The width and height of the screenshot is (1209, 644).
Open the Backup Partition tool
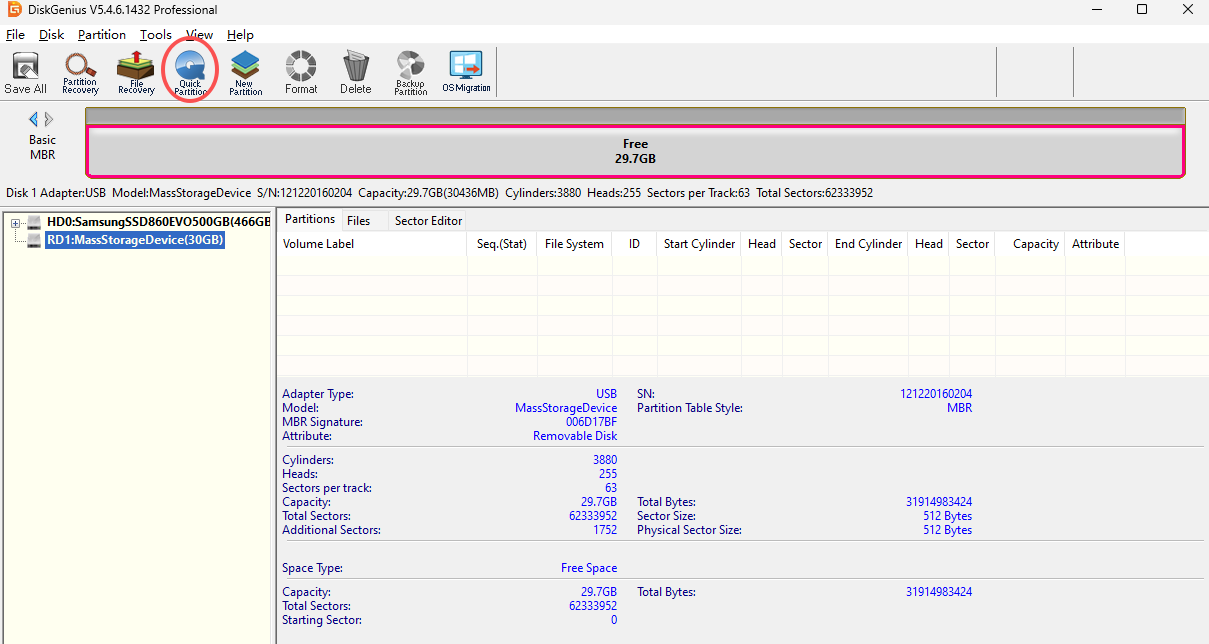coord(410,72)
